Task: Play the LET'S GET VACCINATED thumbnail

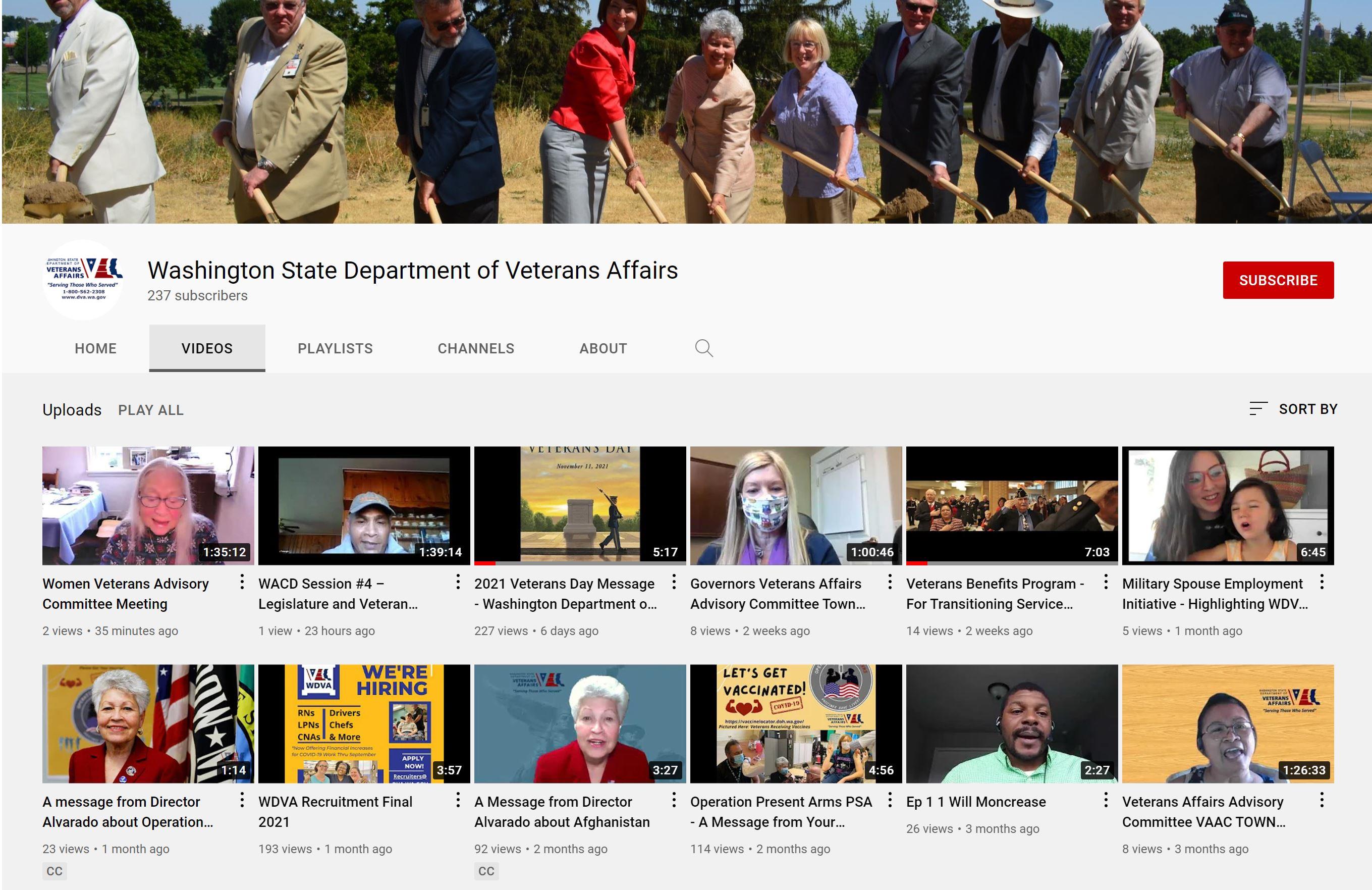Action: (796, 723)
